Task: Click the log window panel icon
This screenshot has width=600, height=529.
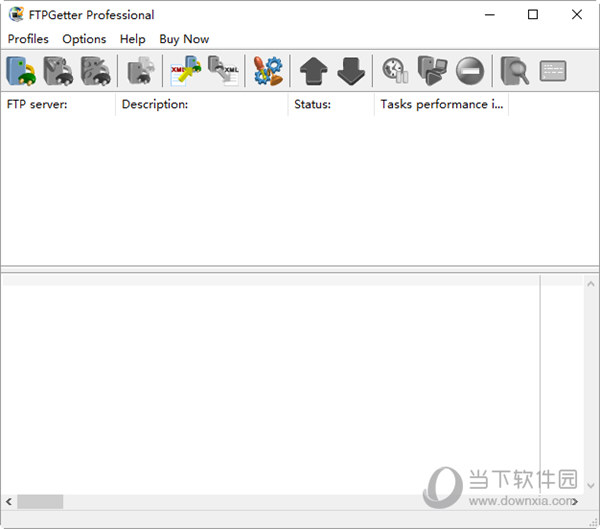Action: pos(553,71)
